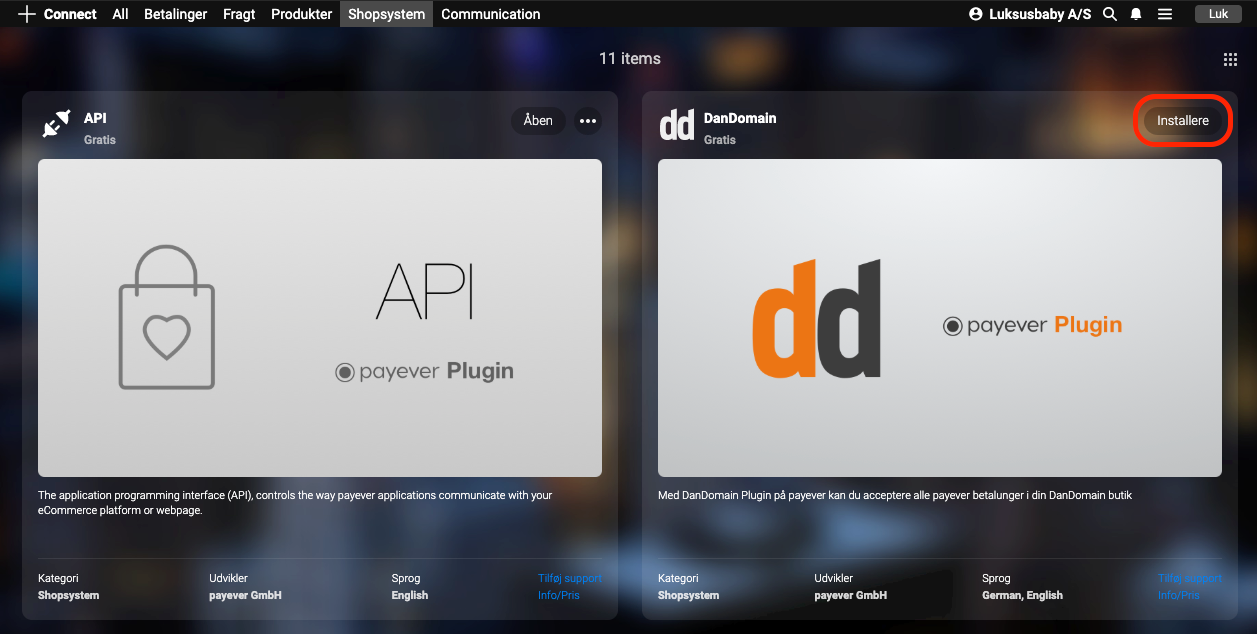Image resolution: width=1257 pixels, height=634 pixels.
Task: Select the All tab
Action: click(121, 14)
